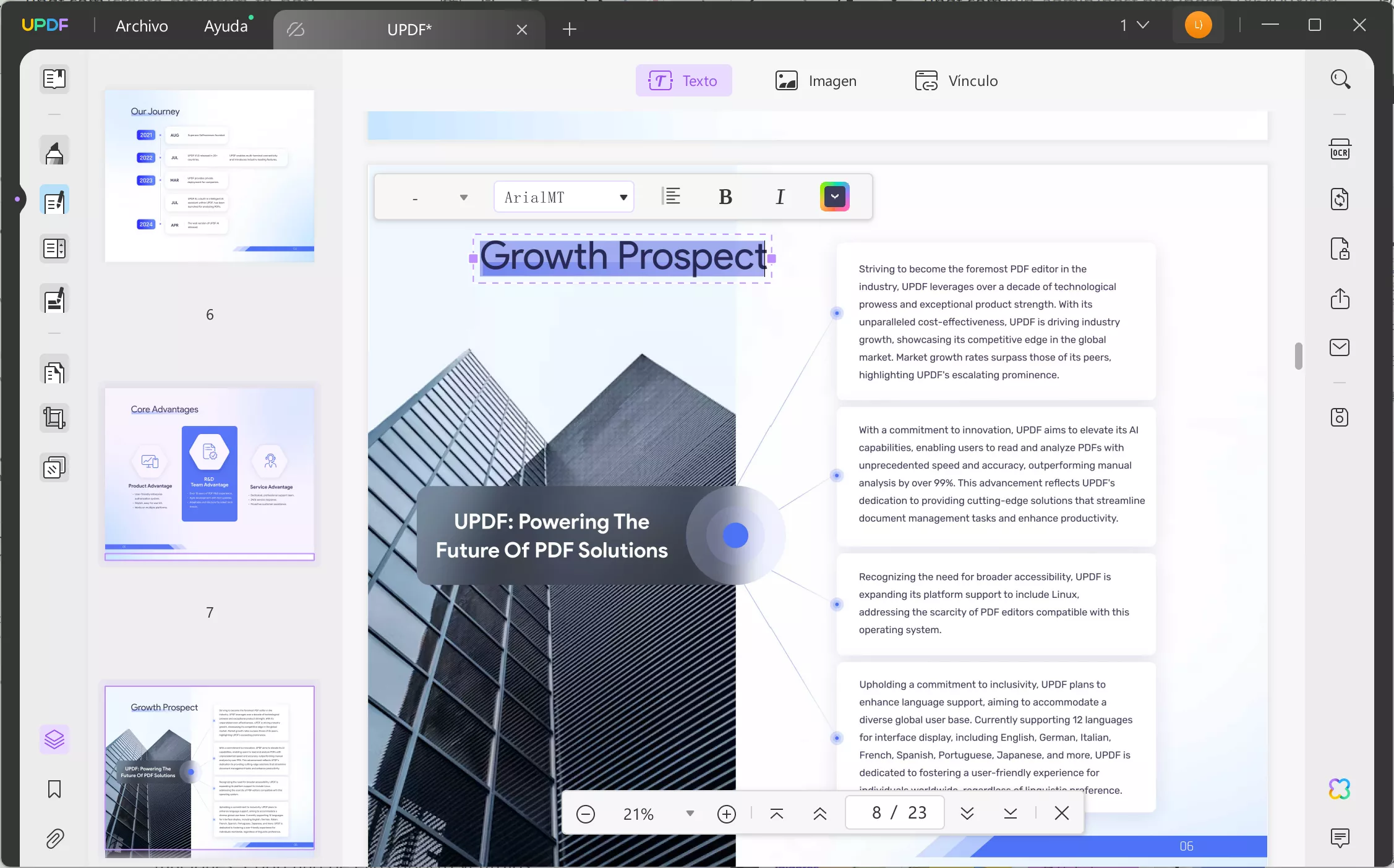The width and height of the screenshot is (1394, 868).
Task: Click the UPDF: Powering The Future heading
Action: tap(551, 536)
